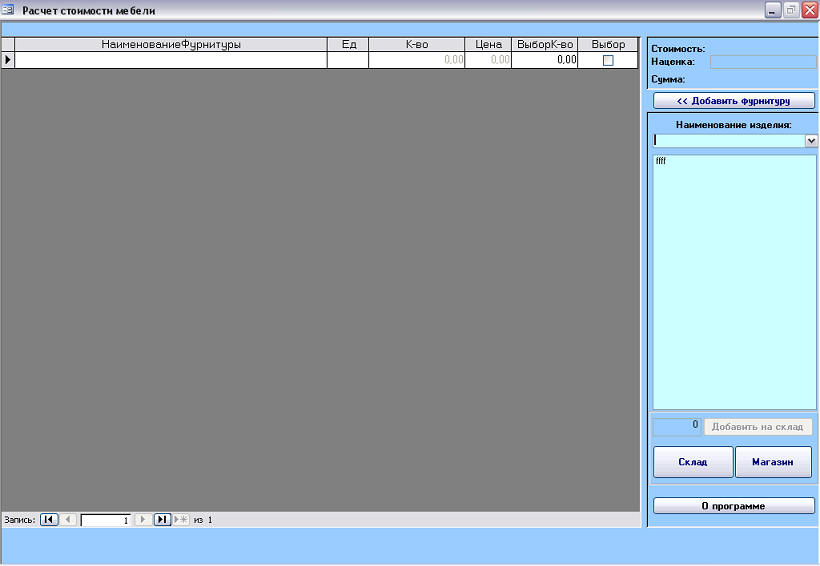Viewport: 820px width, 566px height.
Task: Click К-во cell in first row
Action: pyautogui.click(x=417, y=60)
